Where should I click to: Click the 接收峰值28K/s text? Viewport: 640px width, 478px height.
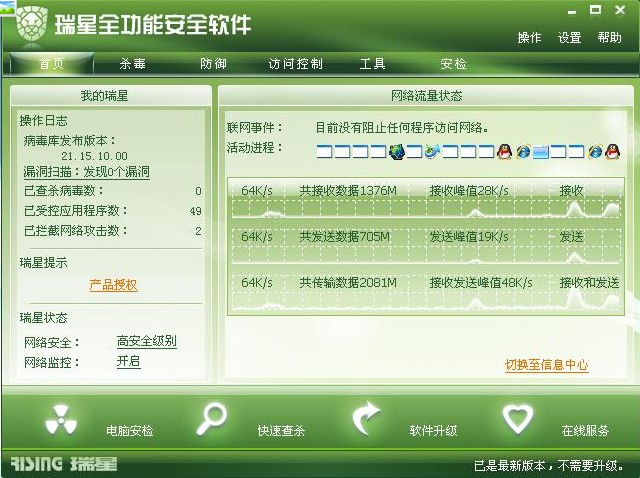click(x=469, y=191)
